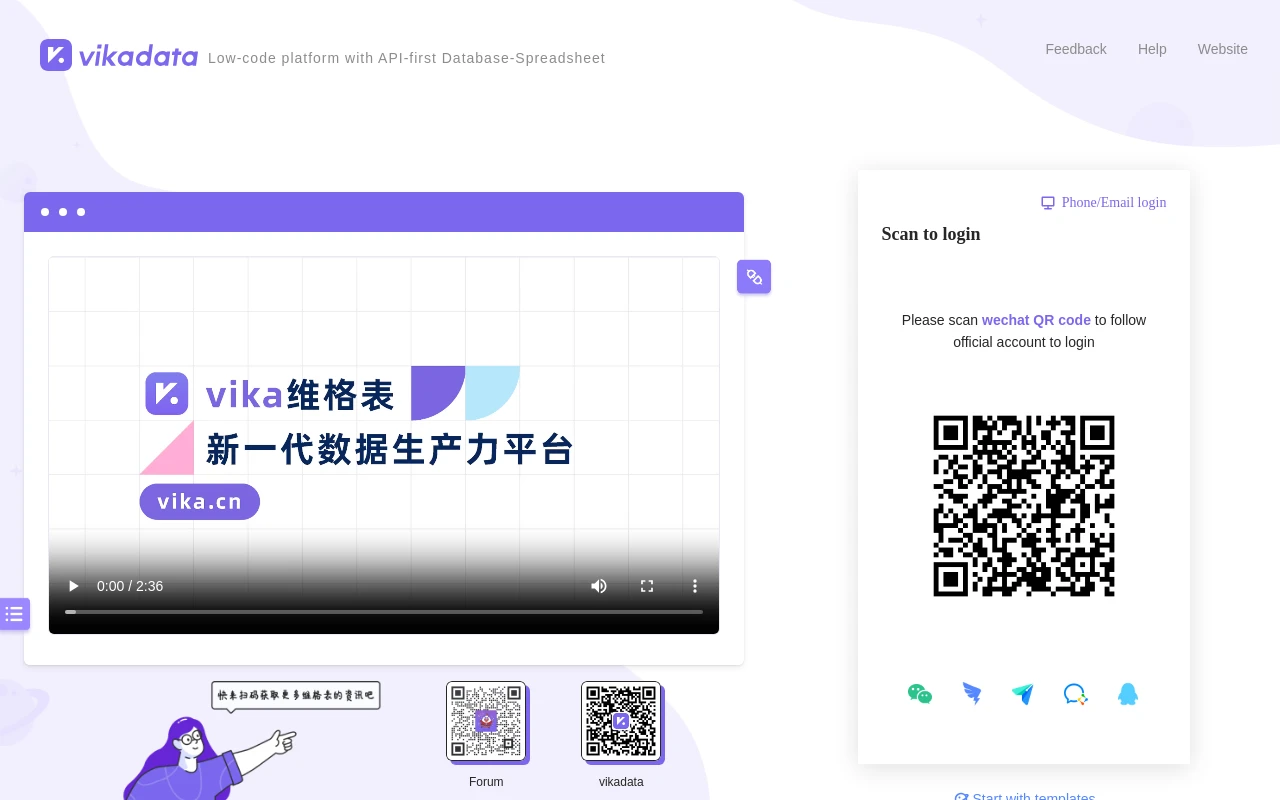
Task: Open the Help menu item
Action: pos(1151,49)
